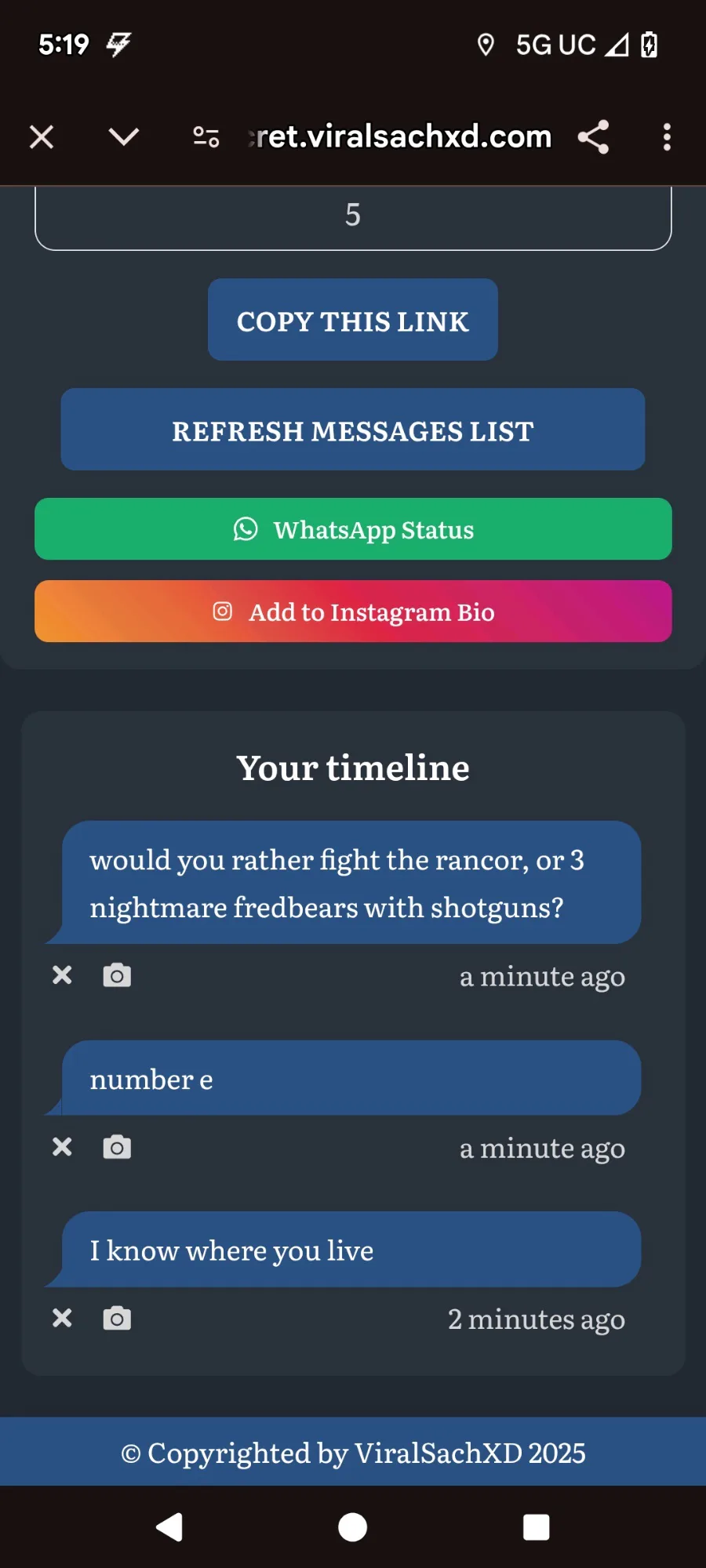Share this page via share icon
Image resolution: width=706 pixels, height=1568 pixels.
594,137
